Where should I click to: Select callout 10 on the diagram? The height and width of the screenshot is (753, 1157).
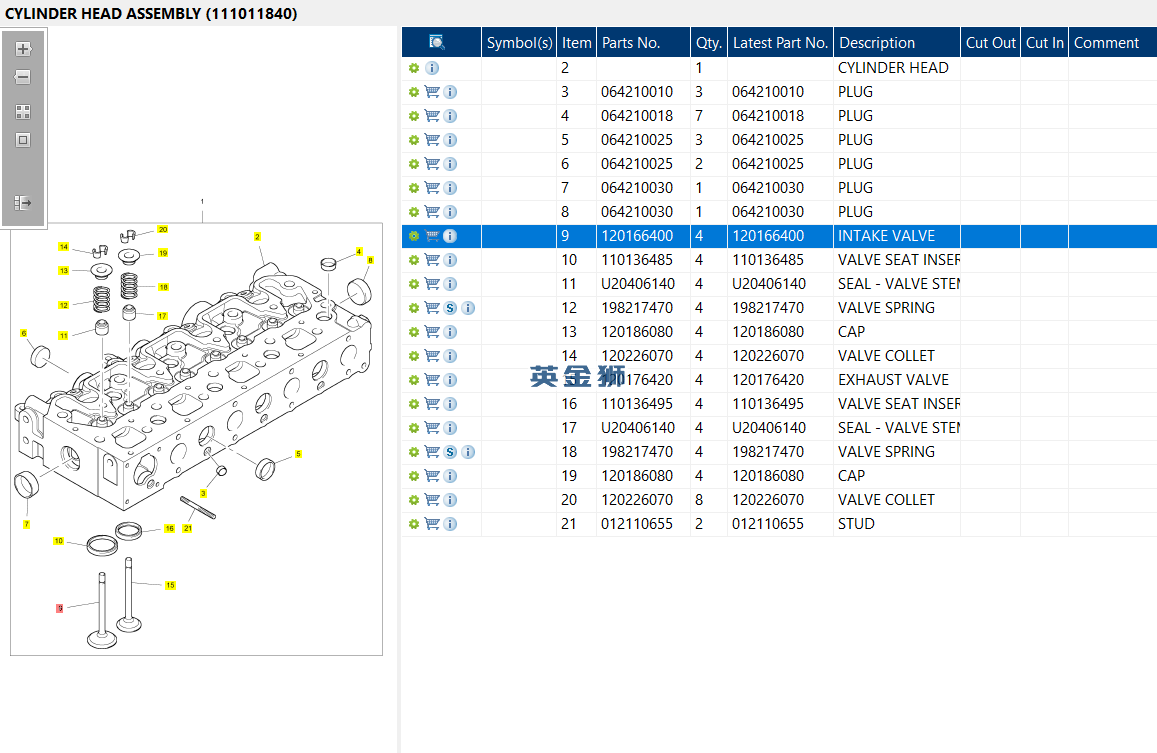pyautogui.click(x=59, y=541)
